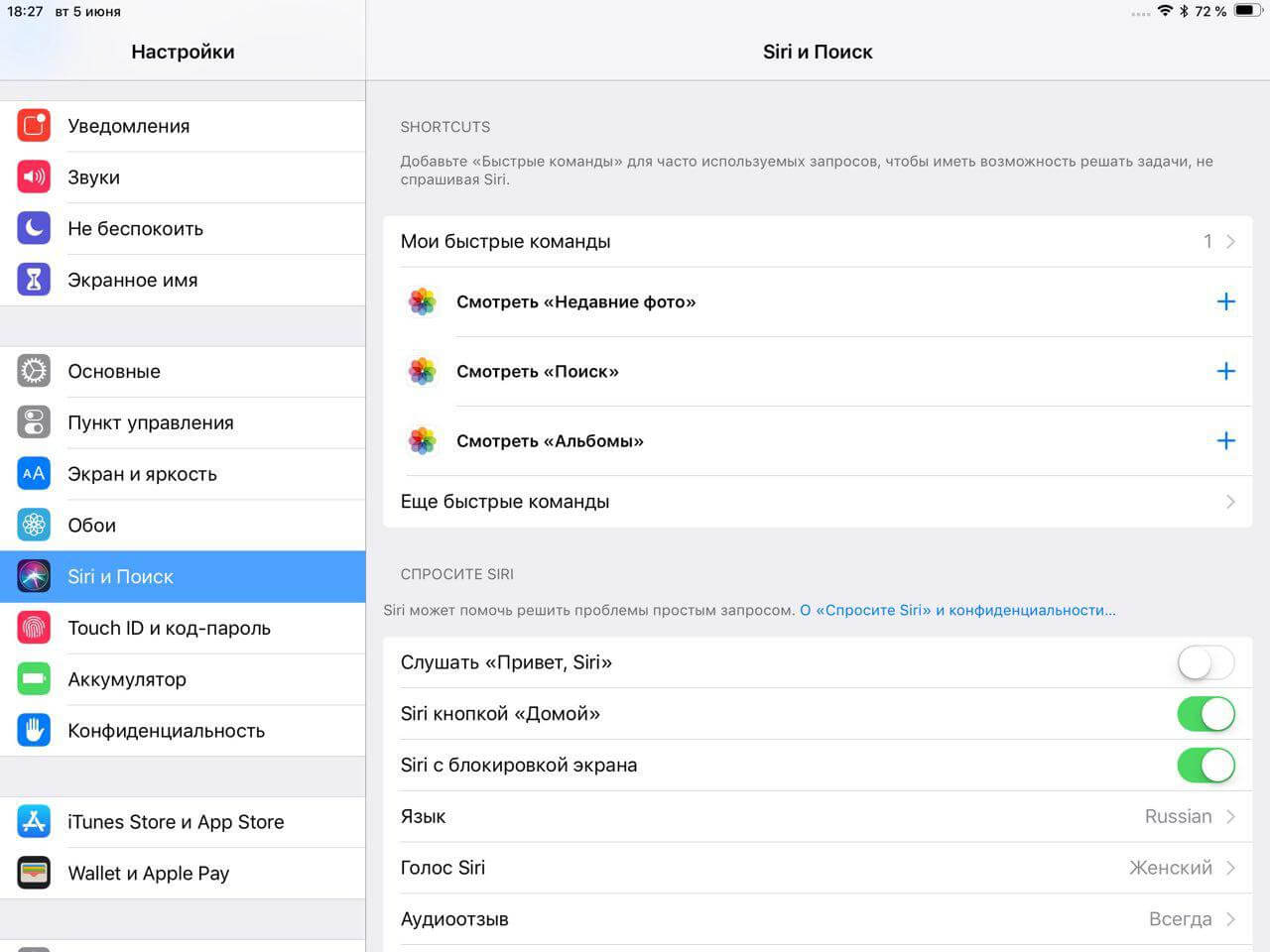The width and height of the screenshot is (1270, 952).
Task: Tap Photos icon beside «Недавние фото»
Action: [x=423, y=301]
